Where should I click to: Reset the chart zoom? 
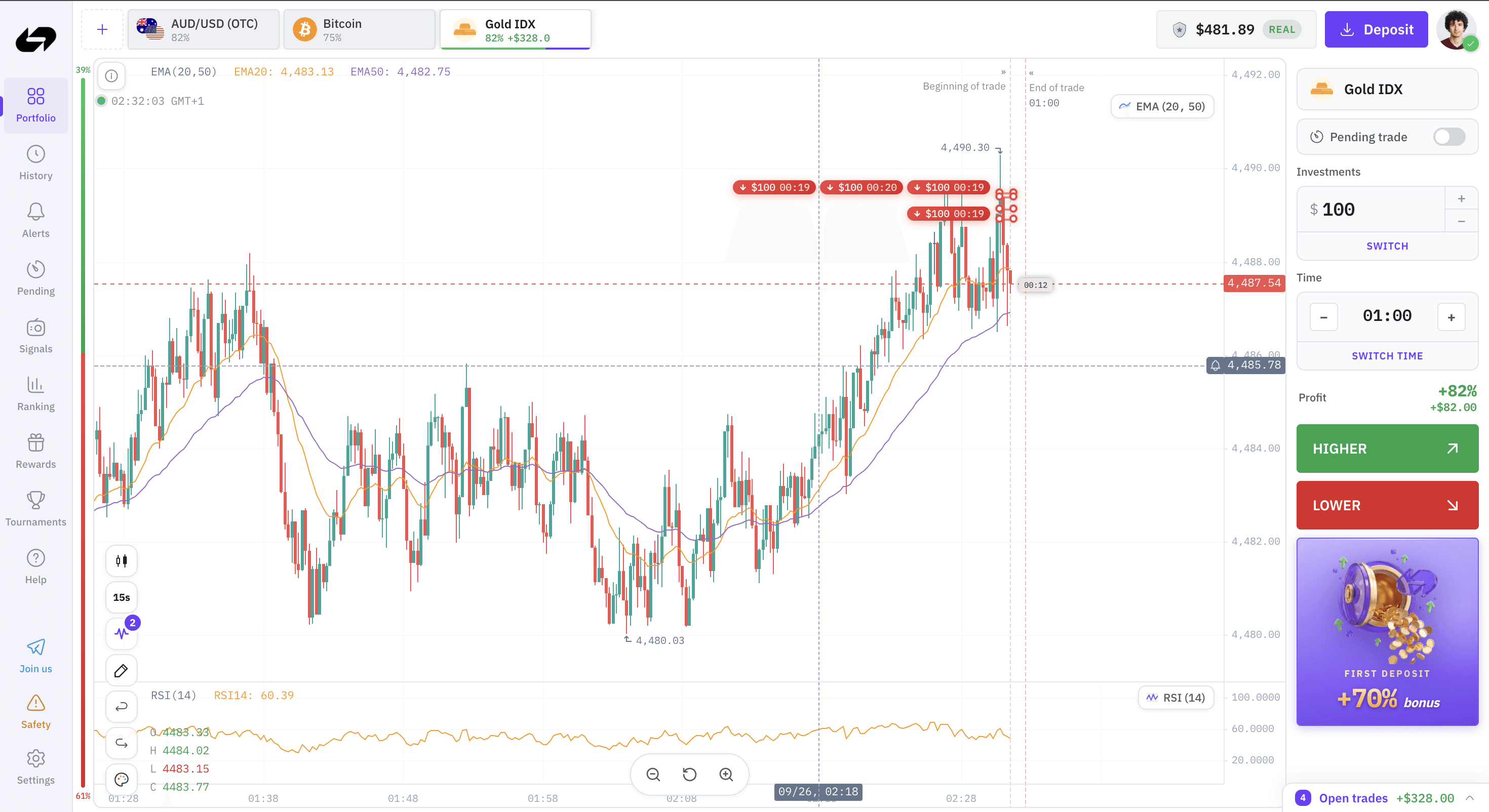[x=690, y=775]
